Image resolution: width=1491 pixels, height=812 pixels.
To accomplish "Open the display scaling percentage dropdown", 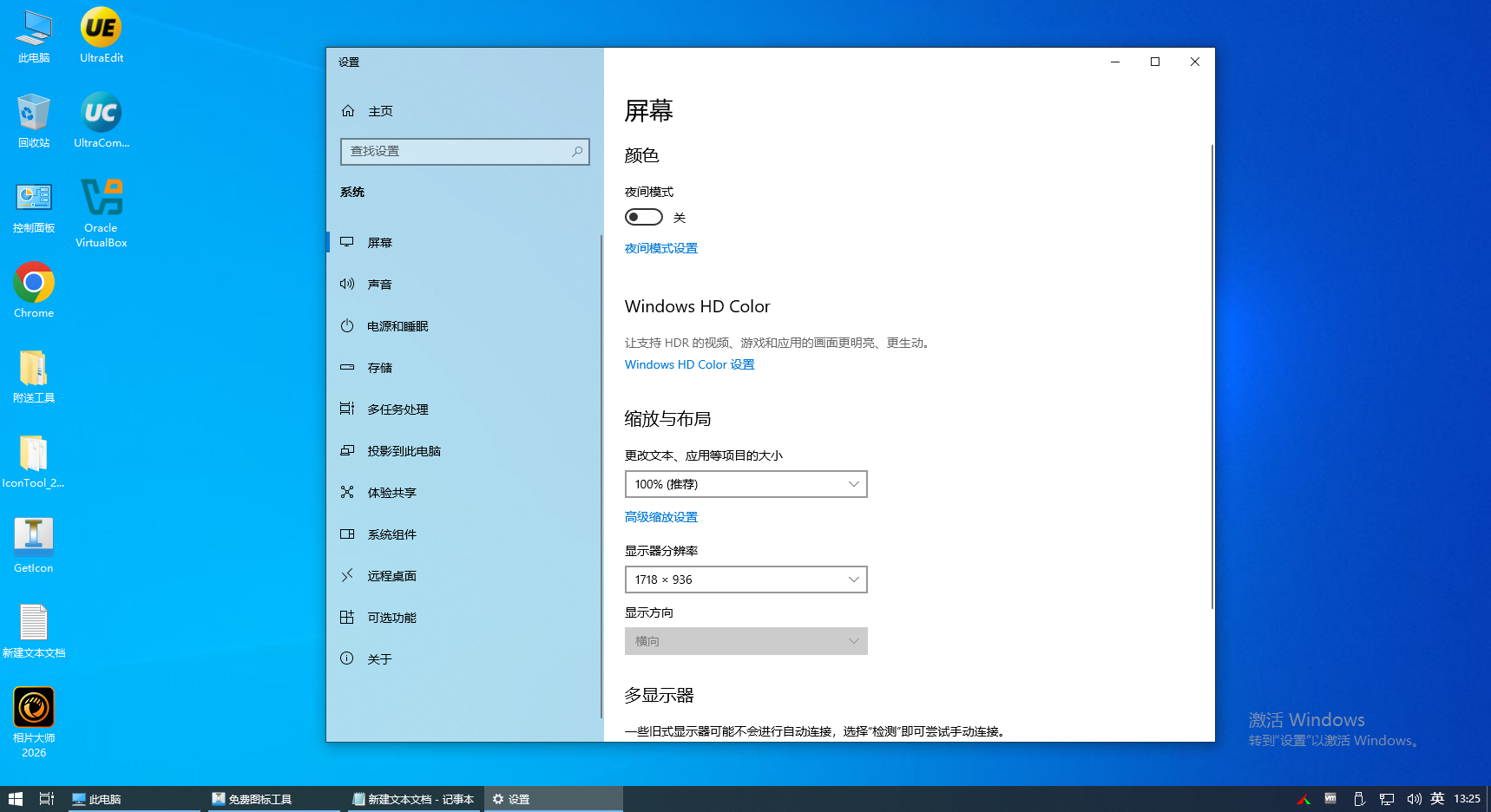I will [745, 483].
